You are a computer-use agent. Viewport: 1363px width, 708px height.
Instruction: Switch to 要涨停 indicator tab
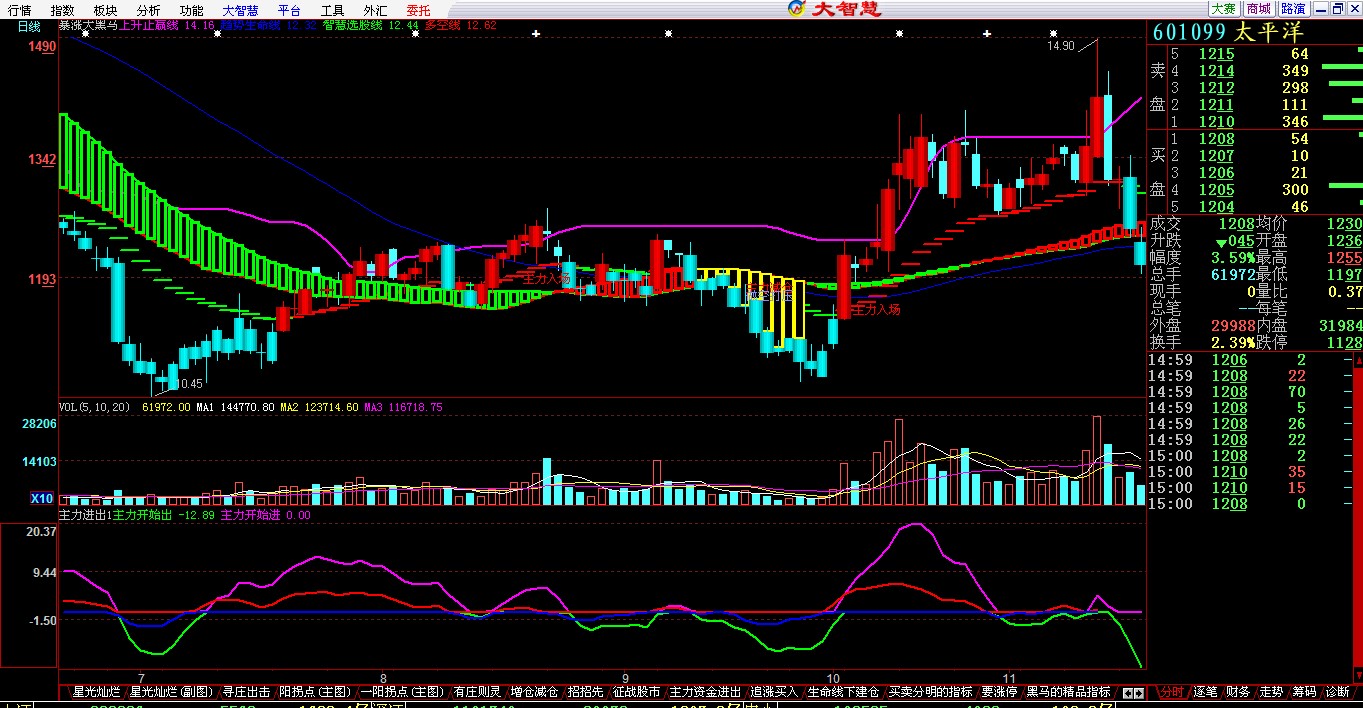pyautogui.click(x=1000, y=691)
